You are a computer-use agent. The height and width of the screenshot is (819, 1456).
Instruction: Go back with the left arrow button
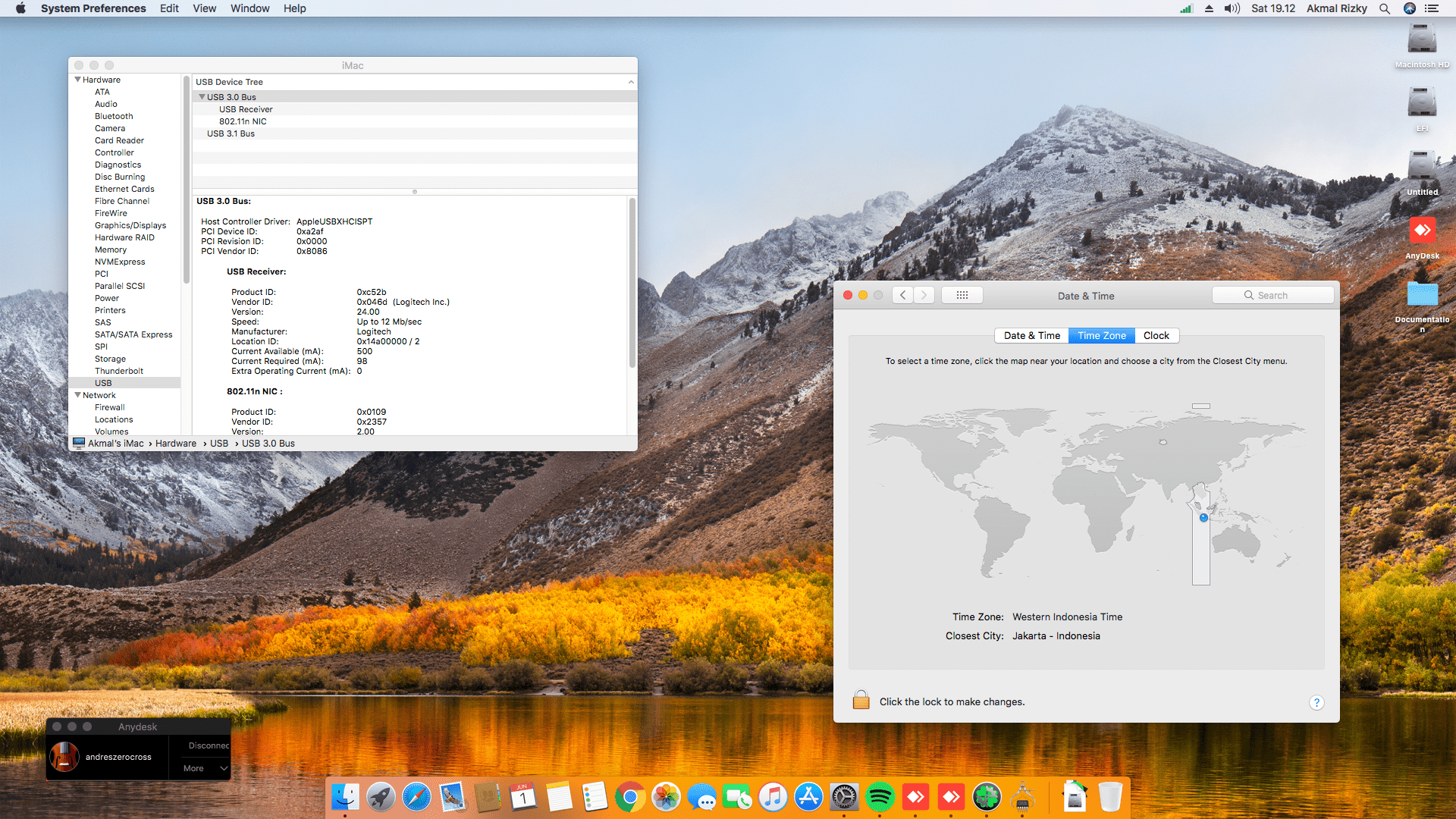902,295
